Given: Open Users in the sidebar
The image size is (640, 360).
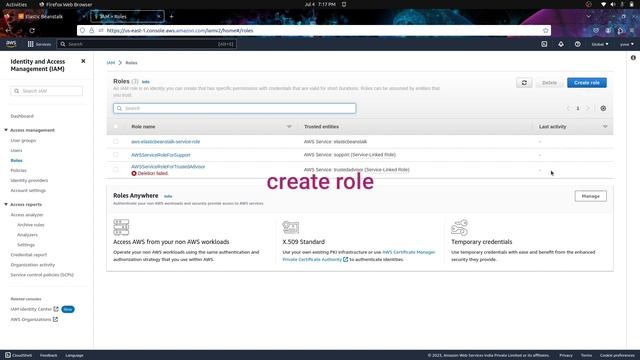Looking at the screenshot, I should coord(16,151).
